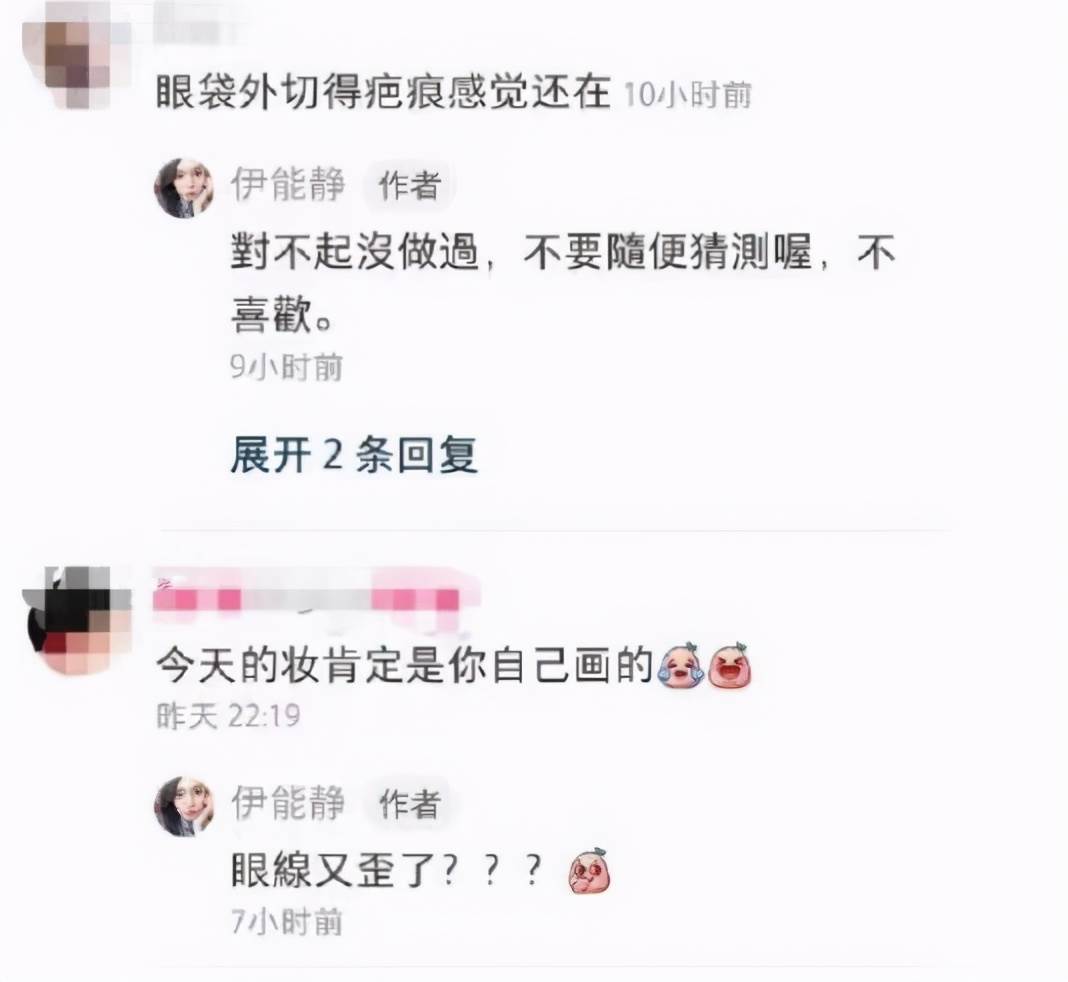Open the 伊能静 username in the second reply
Viewport: 1068px width, 982px height.
[287, 802]
